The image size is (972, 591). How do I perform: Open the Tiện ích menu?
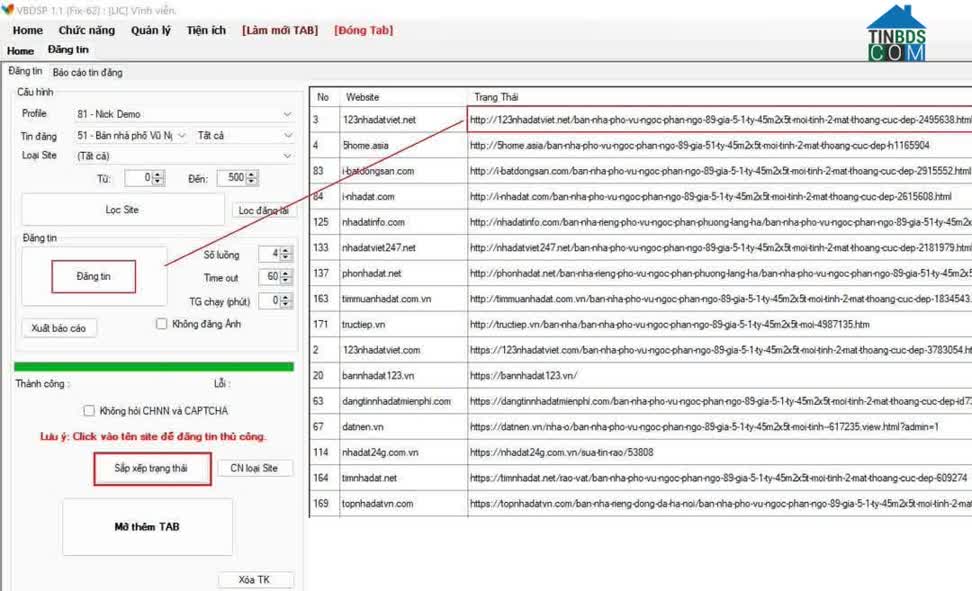pos(206,30)
